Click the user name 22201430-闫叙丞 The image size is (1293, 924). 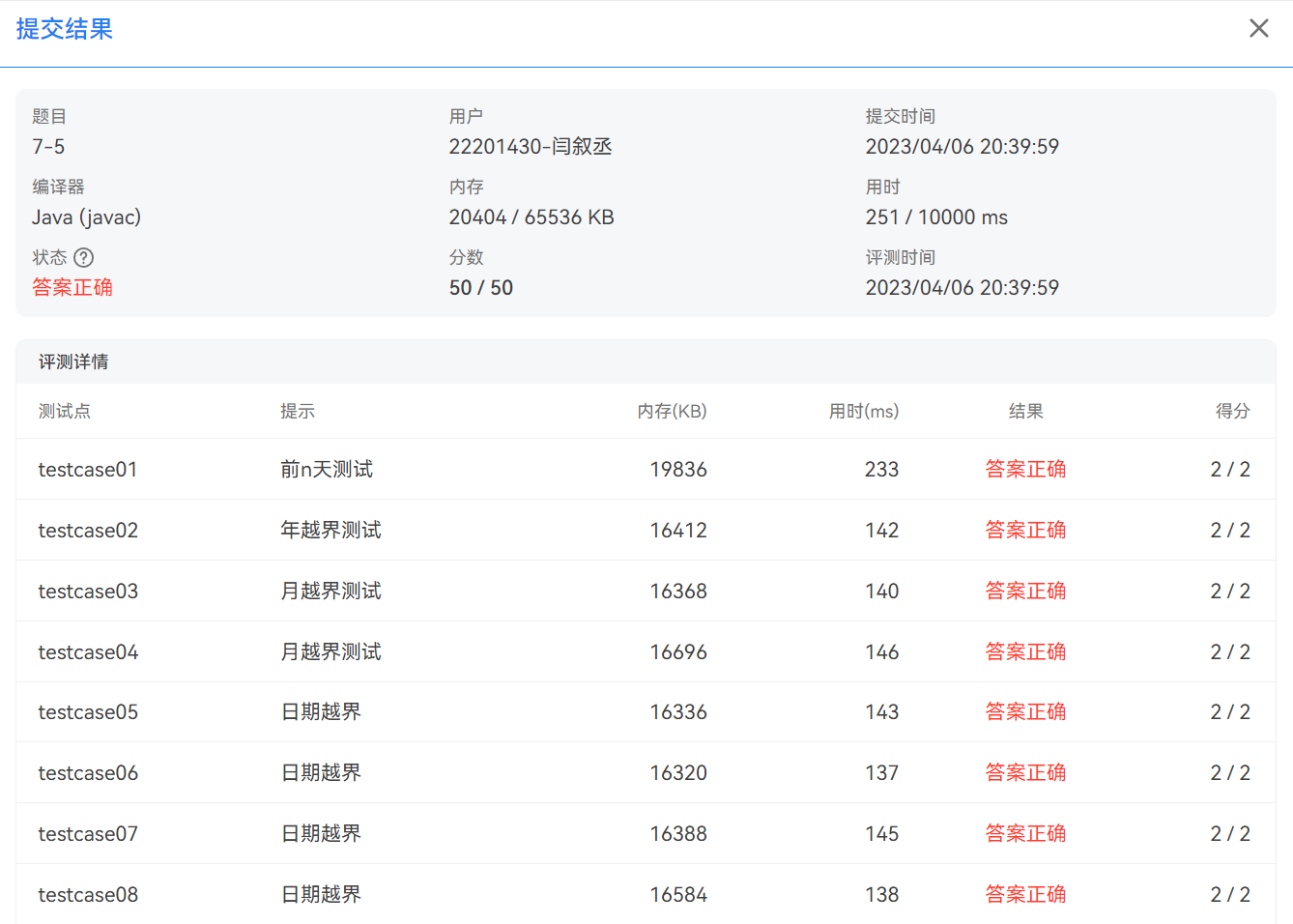(531, 147)
